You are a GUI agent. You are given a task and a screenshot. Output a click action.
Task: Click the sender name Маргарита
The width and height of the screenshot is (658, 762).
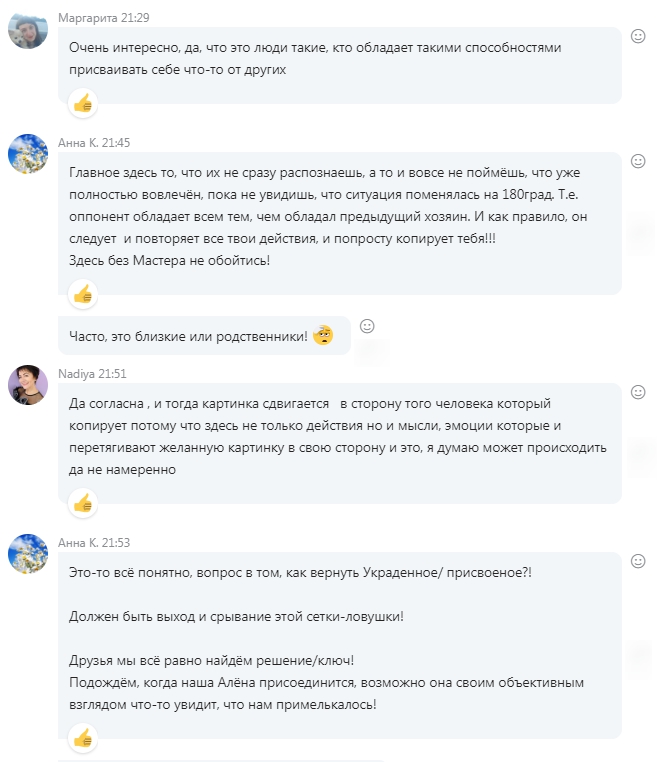click(86, 18)
